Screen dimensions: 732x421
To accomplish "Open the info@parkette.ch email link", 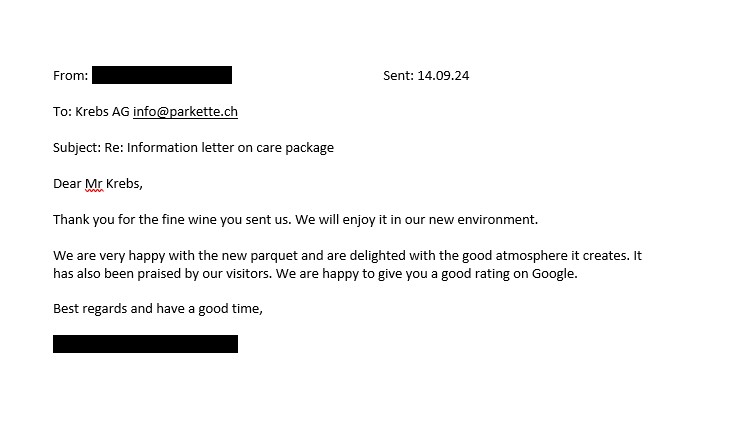I will (x=185, y=112).
